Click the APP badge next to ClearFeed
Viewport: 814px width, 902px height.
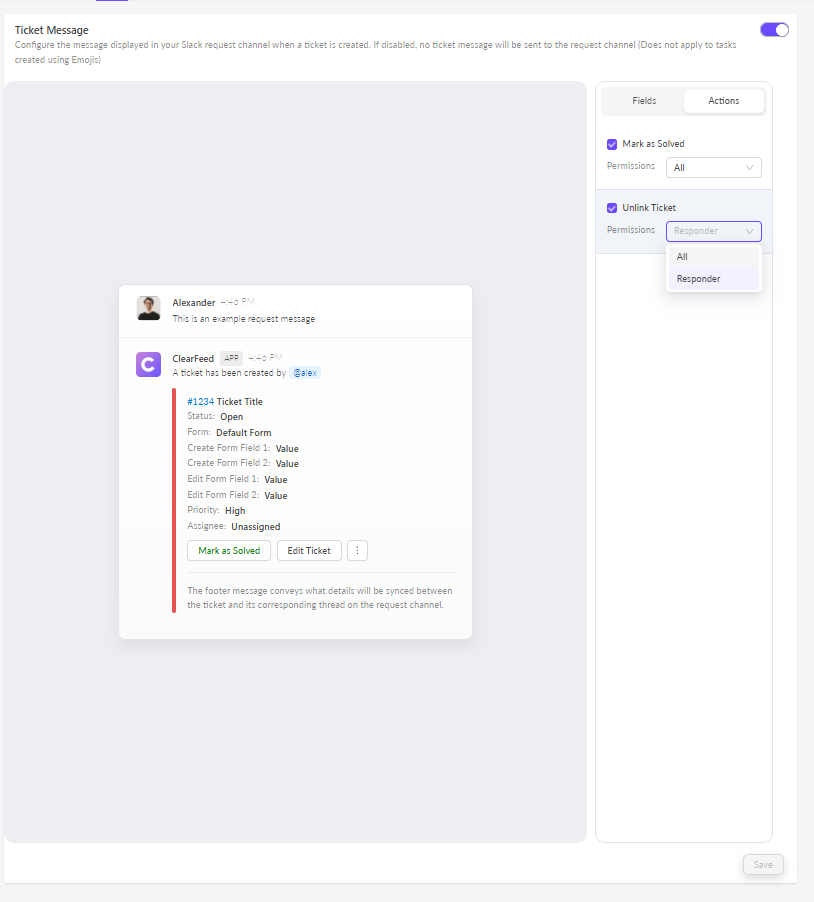tap(231, 358)
